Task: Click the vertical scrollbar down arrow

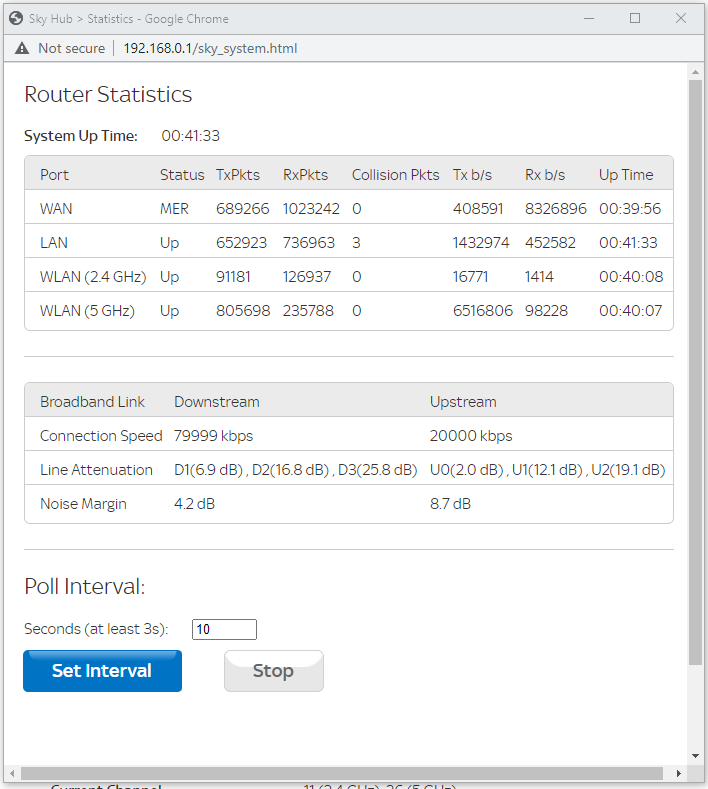Action: click(x=695, y=756)
